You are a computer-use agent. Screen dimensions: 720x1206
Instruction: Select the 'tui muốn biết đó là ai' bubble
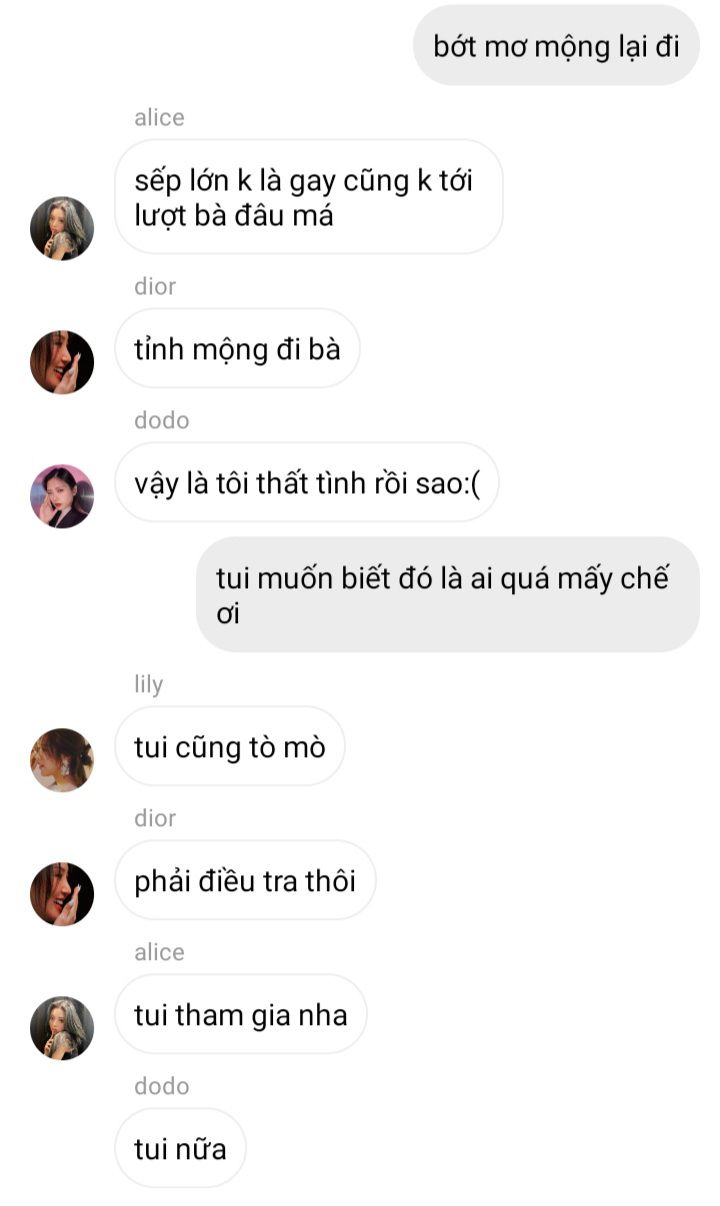448,595
